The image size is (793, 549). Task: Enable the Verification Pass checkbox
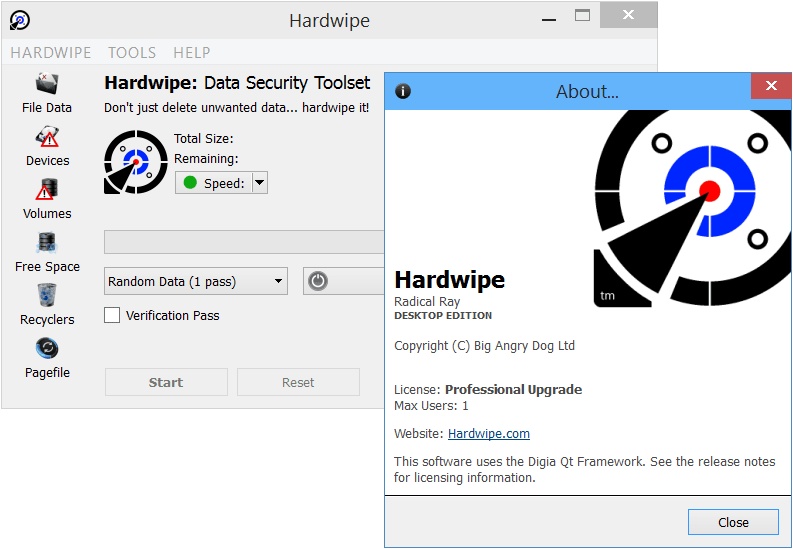[x=112, y=315]
